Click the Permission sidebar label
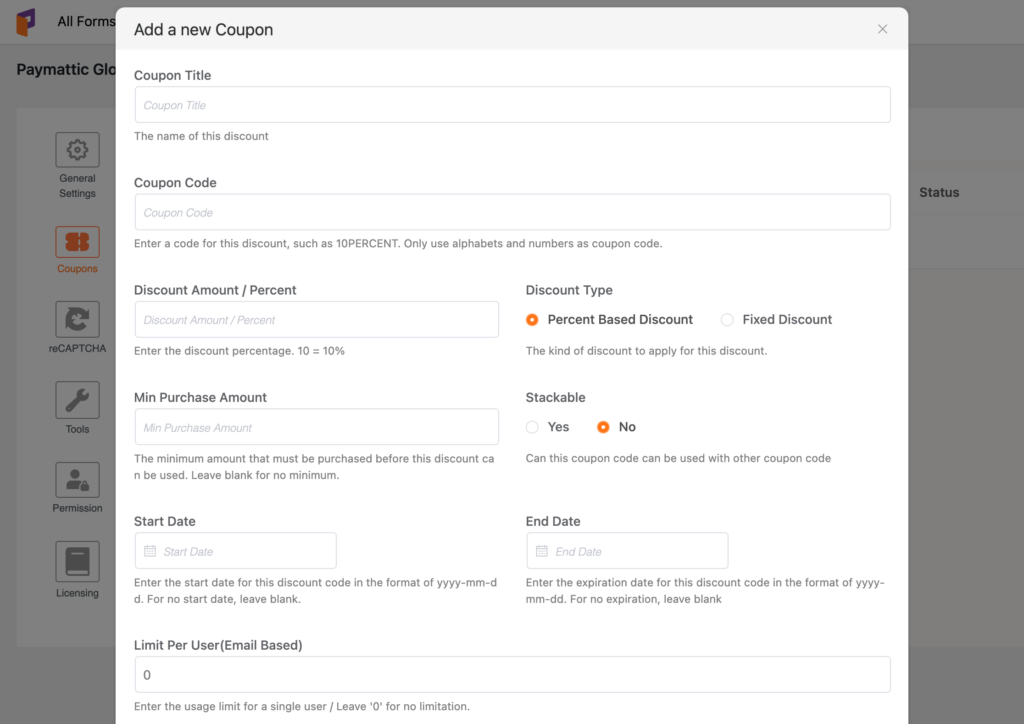Screen dimensions: 1024x724 click(x=77, y=508)
